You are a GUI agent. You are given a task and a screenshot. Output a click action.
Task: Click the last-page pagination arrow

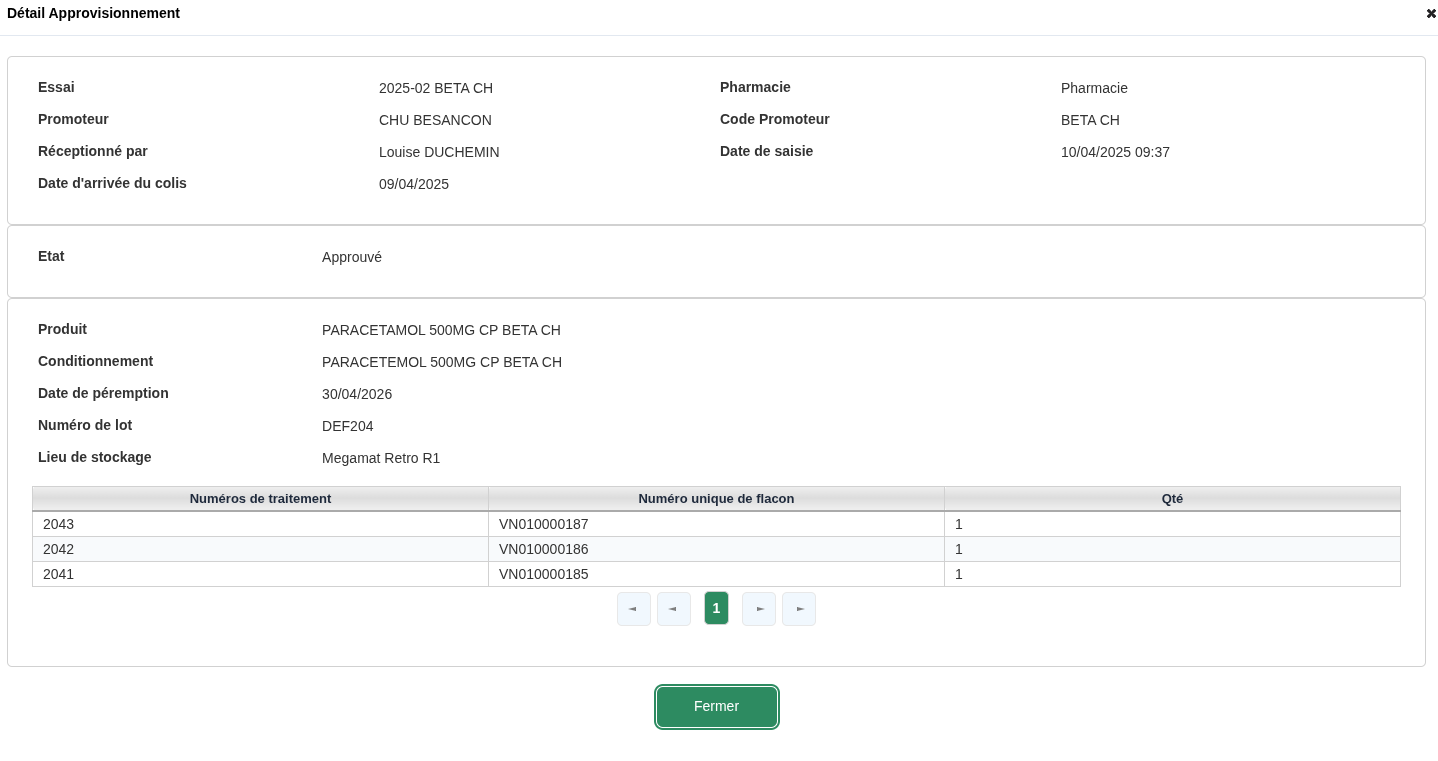[799, 608]
